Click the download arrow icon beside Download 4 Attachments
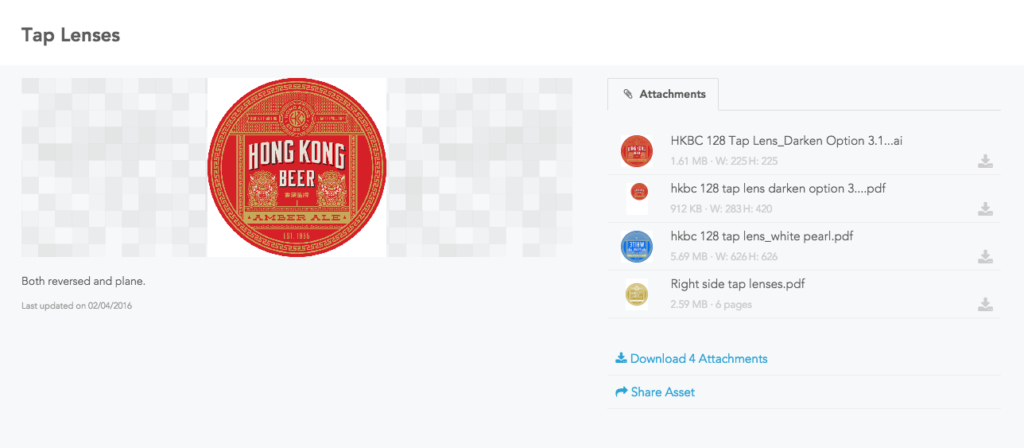This screenshot has height=448, width=1024. 621,359
